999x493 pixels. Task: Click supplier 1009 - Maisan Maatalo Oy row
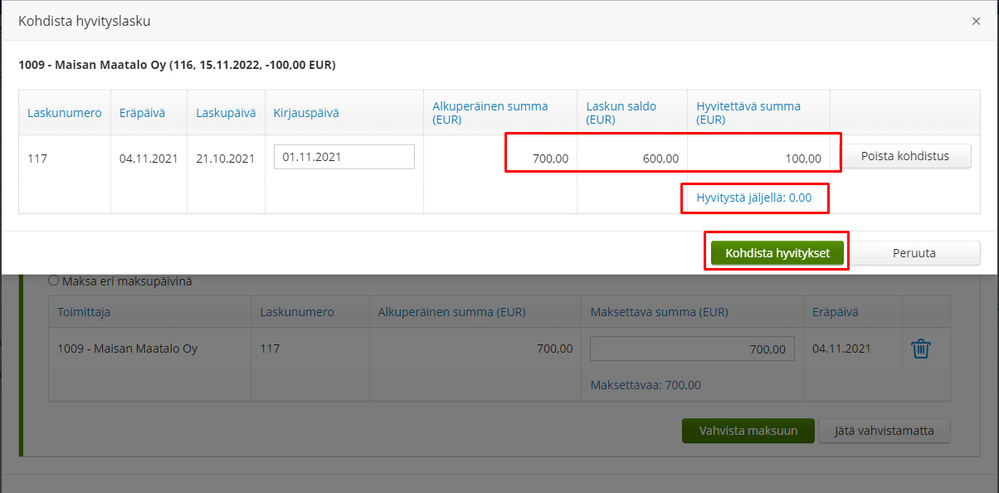coord(127,349)
